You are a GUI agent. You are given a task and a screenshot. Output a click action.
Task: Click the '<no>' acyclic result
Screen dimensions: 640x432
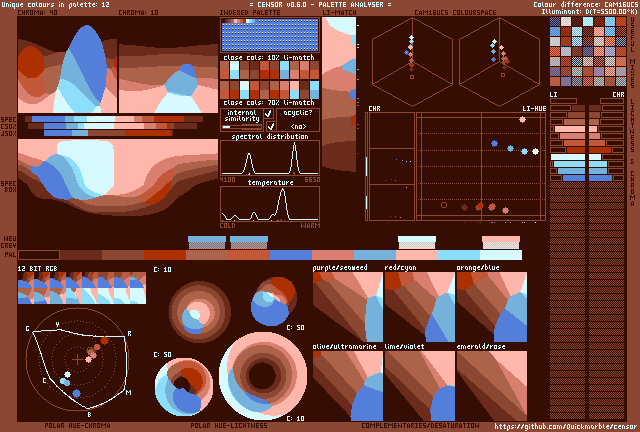point(298,127)
